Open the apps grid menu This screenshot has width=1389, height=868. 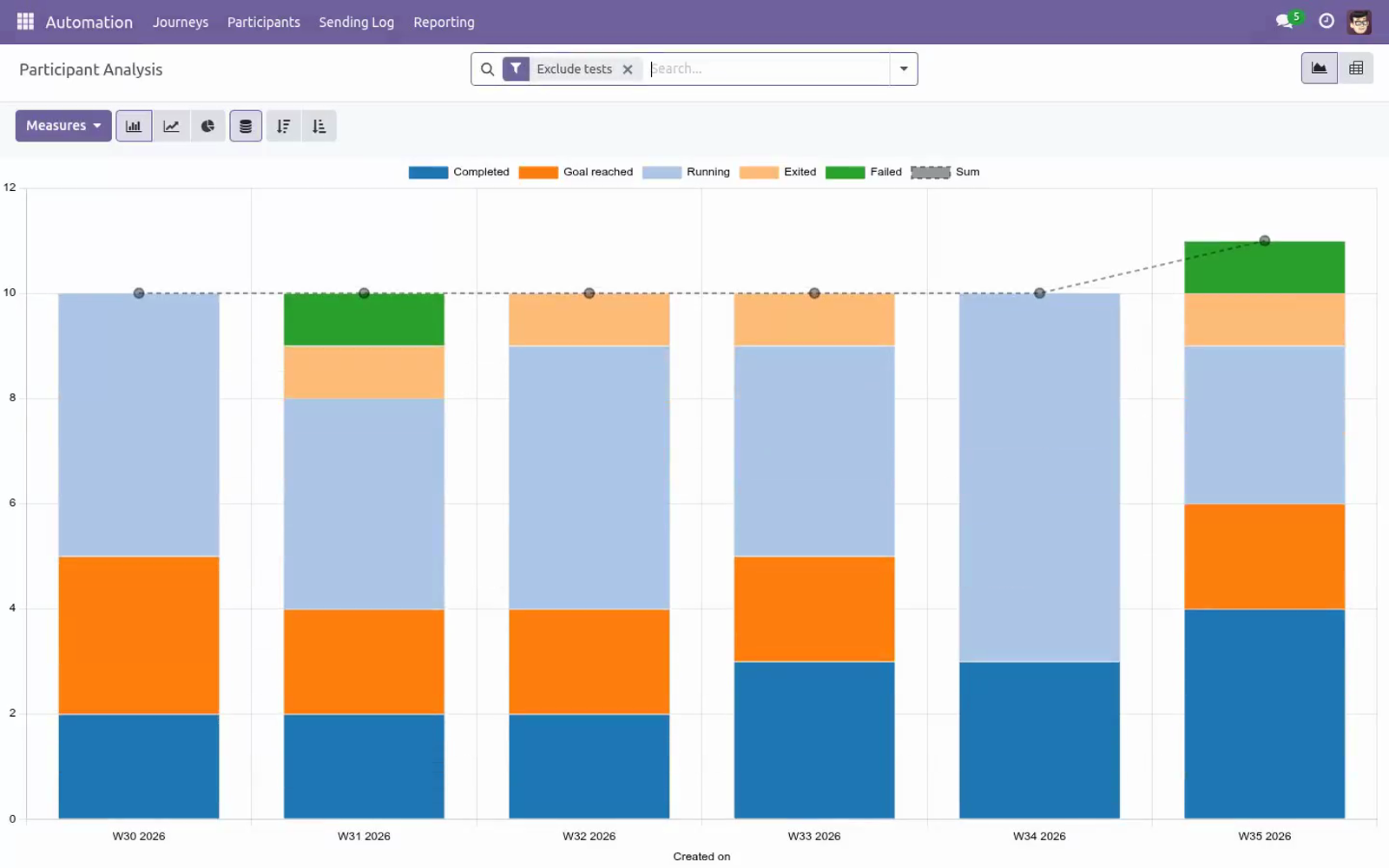pyautogui.click(x=25, y=22)
